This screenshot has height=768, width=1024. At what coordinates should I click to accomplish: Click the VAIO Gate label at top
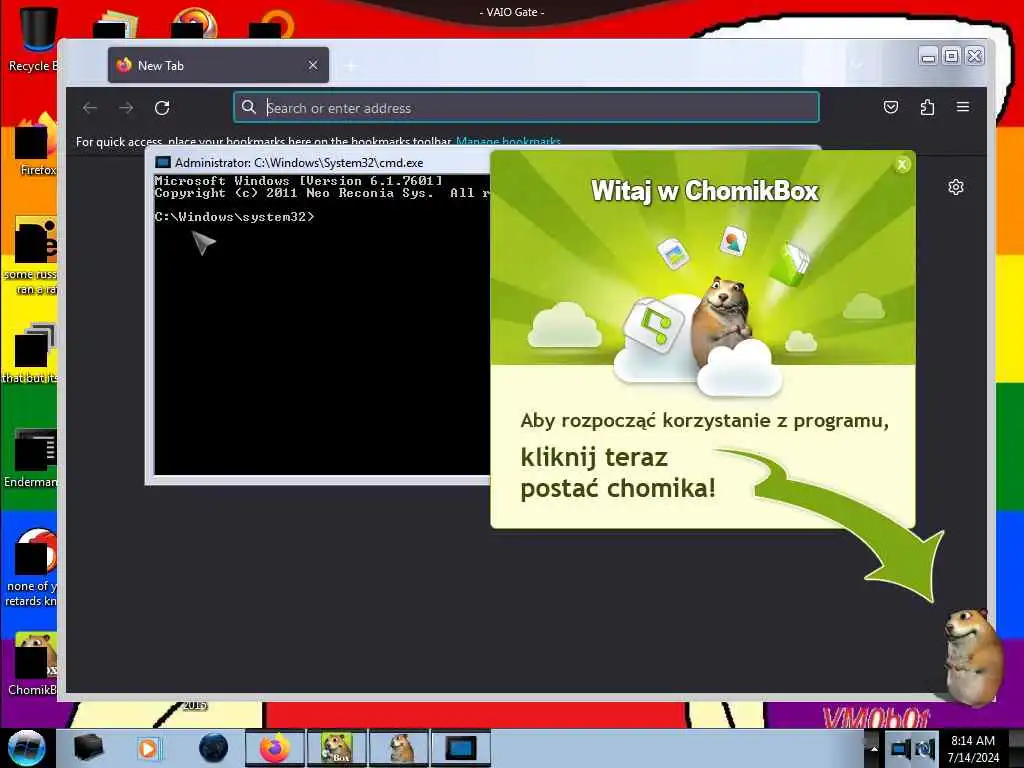click(x=512, y=12)
